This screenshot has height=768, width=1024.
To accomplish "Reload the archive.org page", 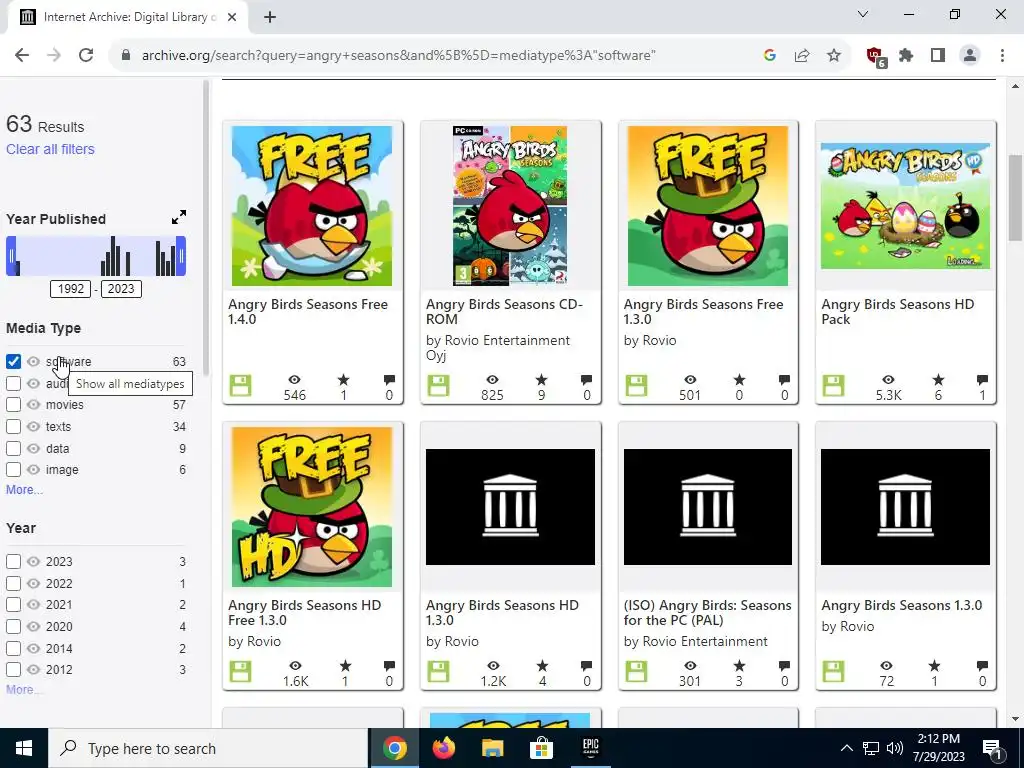I will (x=86, y=56).
